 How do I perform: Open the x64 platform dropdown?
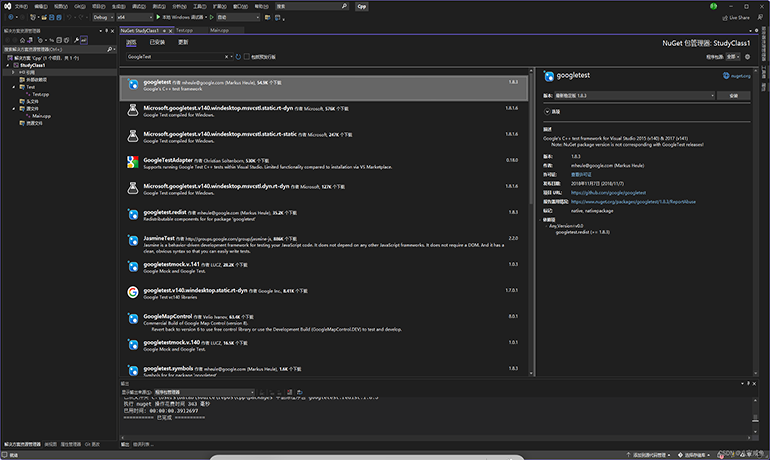coord(135,17)
